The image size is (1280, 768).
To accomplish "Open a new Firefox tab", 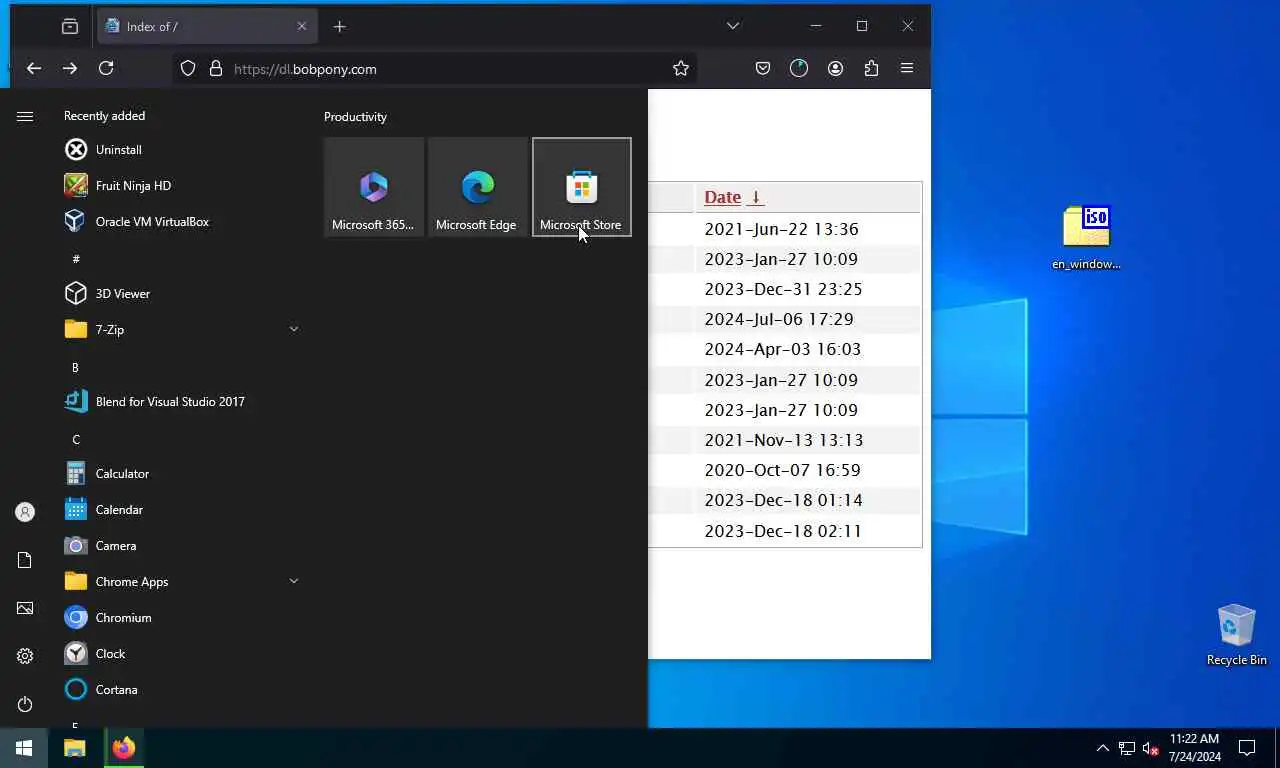I will click(x=339, y=26).
